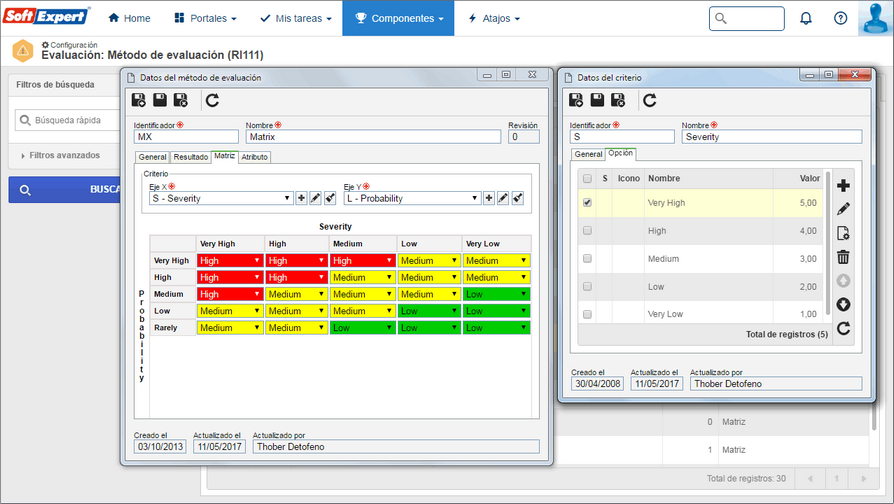This screenshot has height=504, width=894.
Task: Move selected option down
Action: pos(843,304)
